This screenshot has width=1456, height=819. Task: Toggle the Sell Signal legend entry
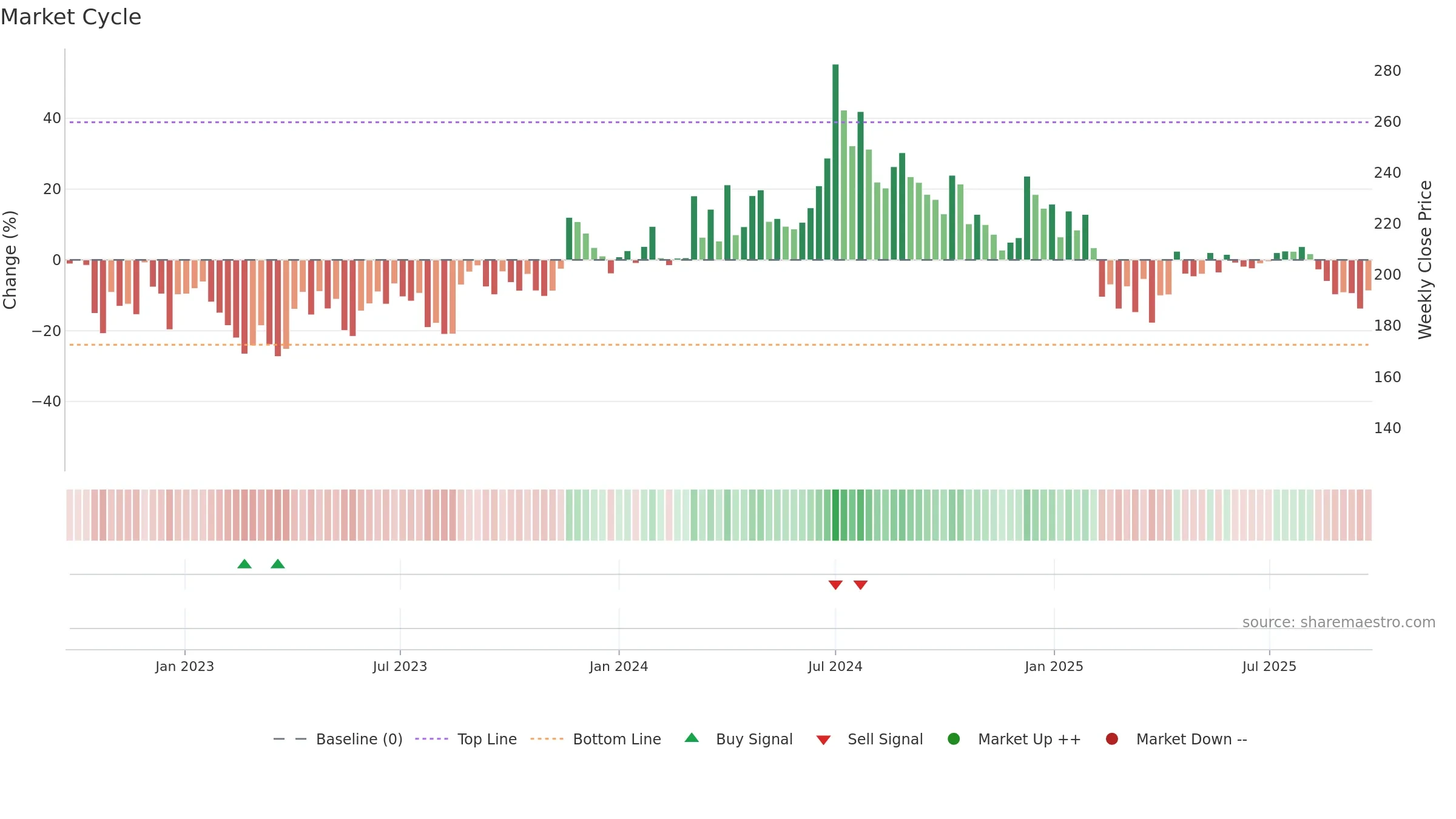pyautogui.click(x=869, y=739)
